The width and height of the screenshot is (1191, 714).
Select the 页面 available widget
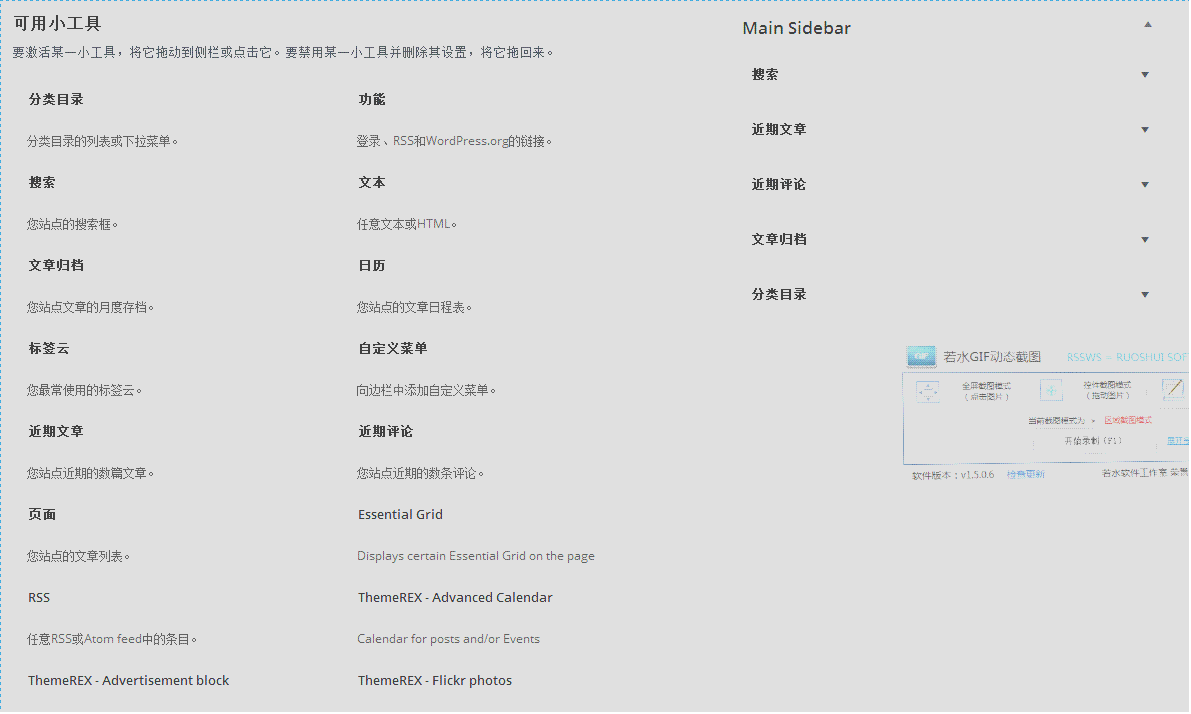[42, 514]
